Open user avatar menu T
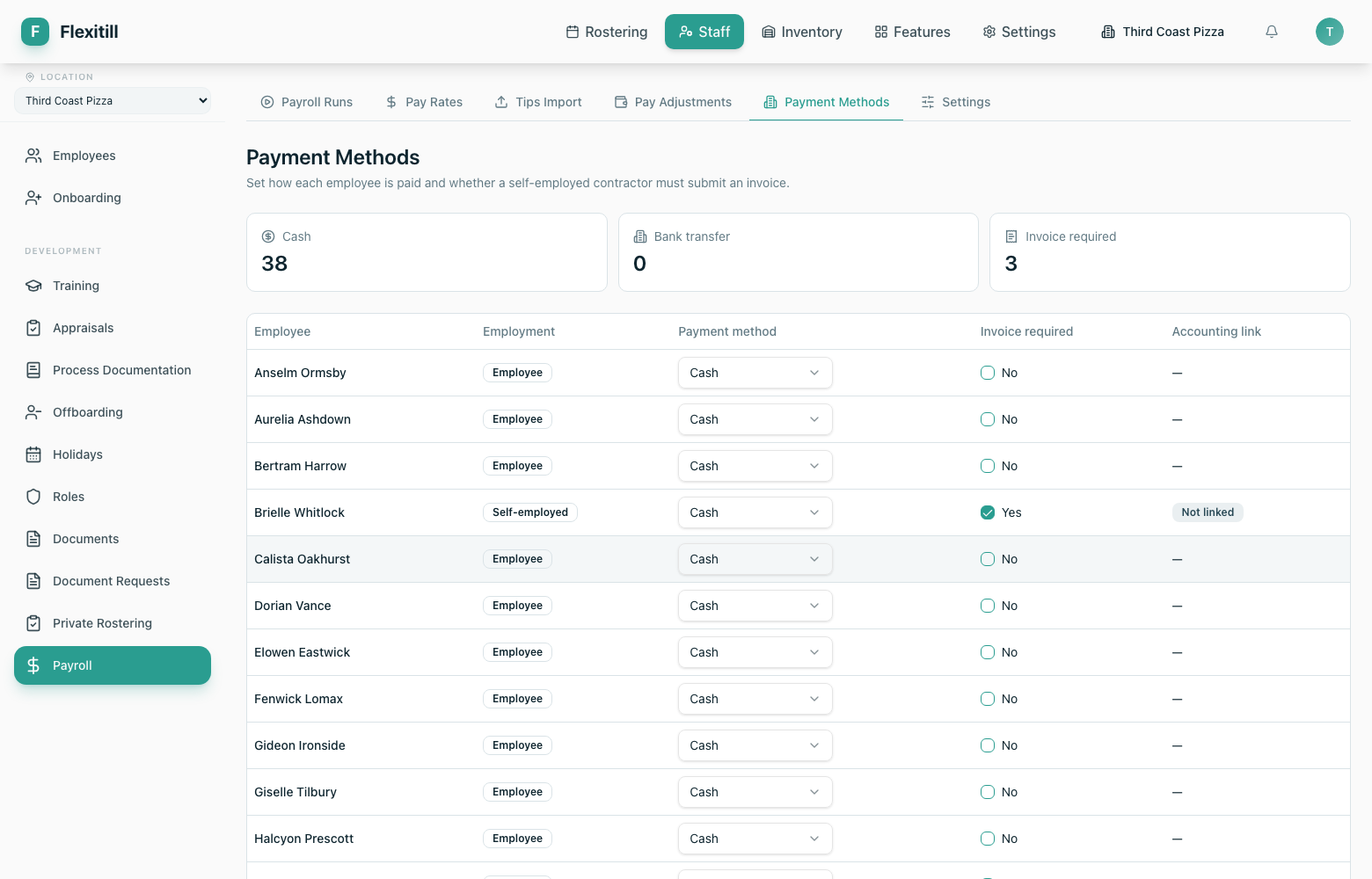This screenshot has height=879, width=1372. (x=1330, y=32)
